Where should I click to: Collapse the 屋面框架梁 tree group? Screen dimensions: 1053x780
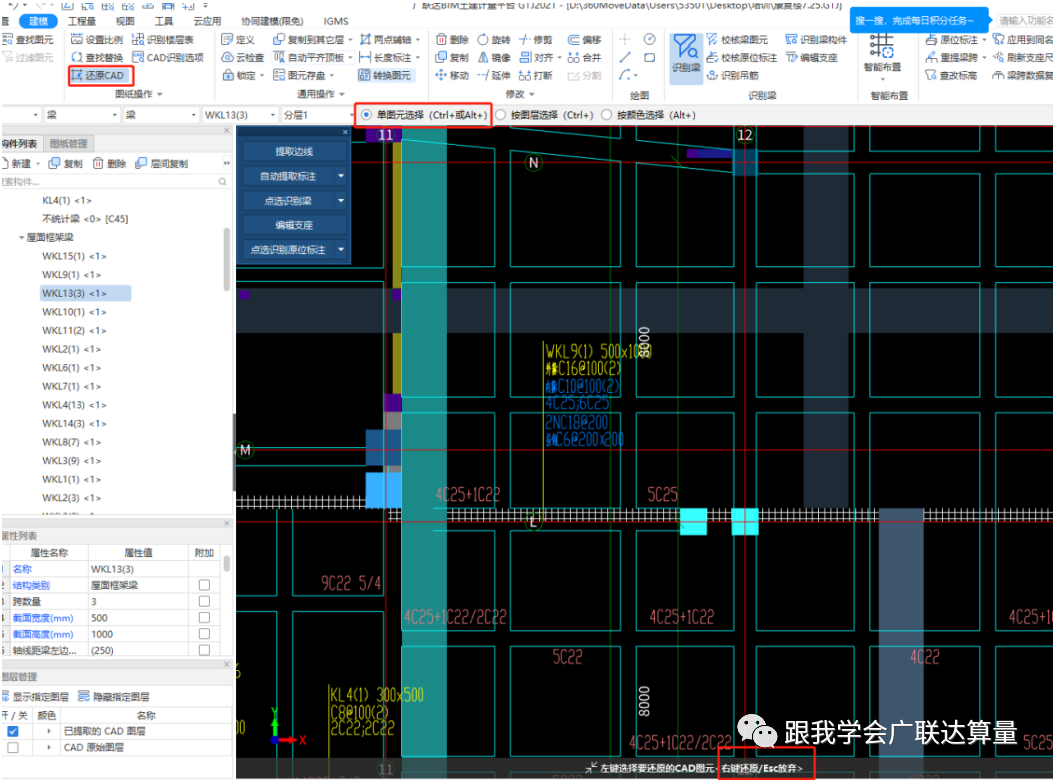tap(21, 237)
